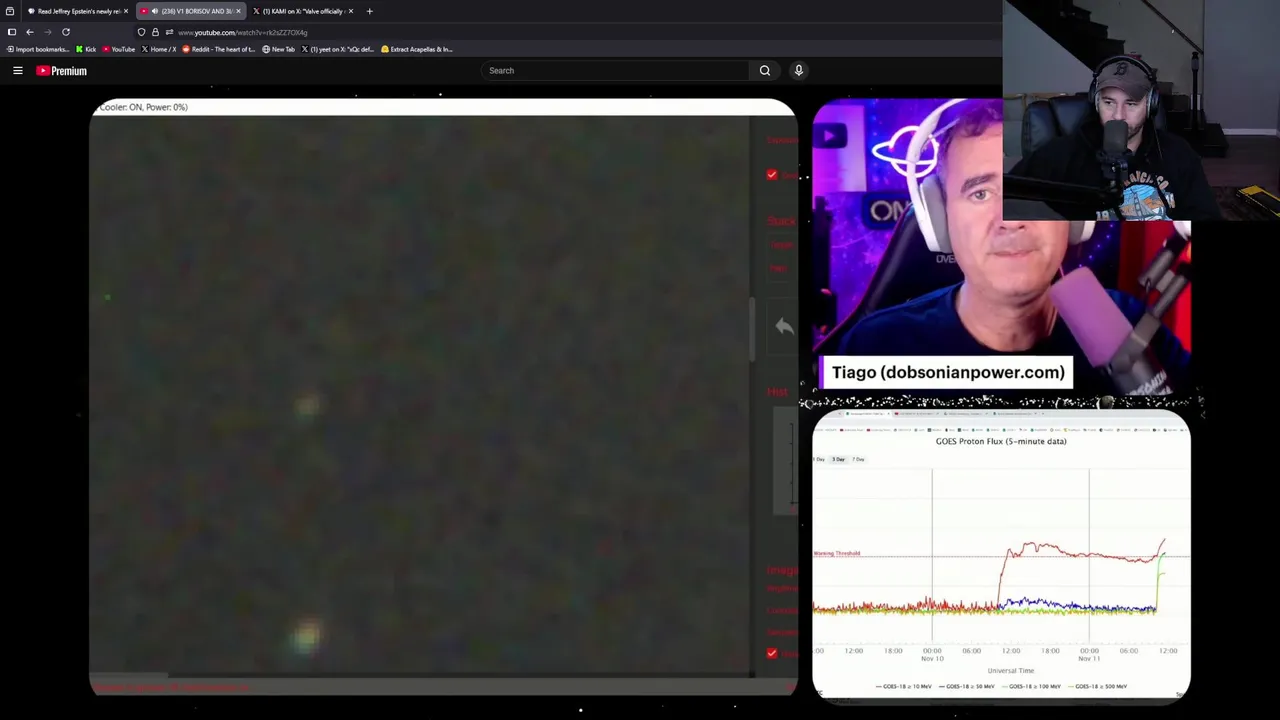Go to YouTube Premium home logo
1280x720 pixels.
62,71
